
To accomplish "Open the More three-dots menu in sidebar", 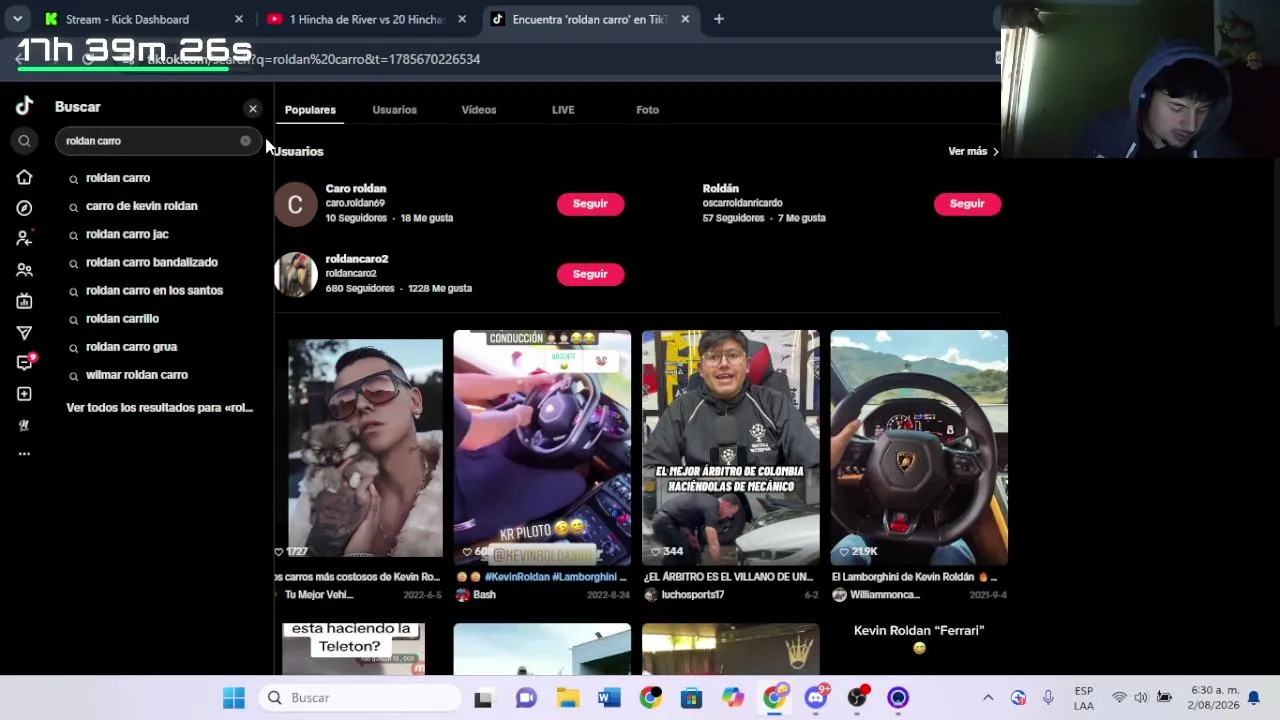I will [x=24, y=454].
